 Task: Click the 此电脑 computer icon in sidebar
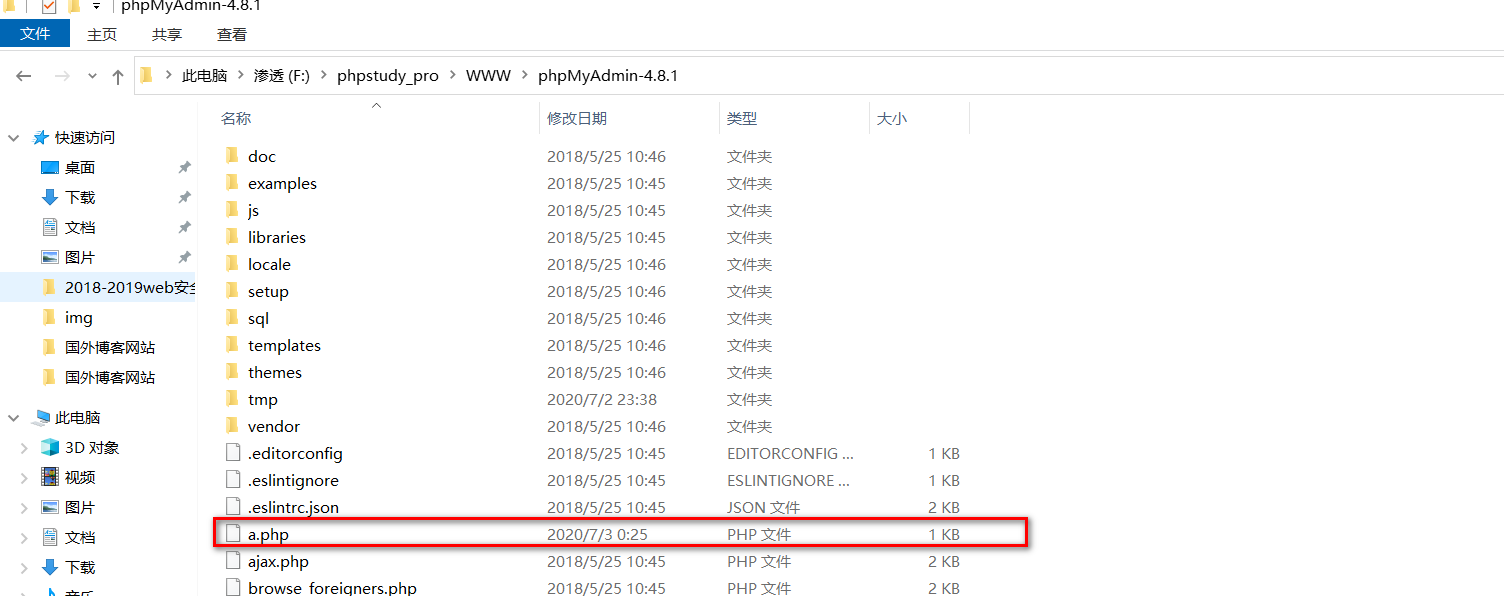(x=42, y=417)
